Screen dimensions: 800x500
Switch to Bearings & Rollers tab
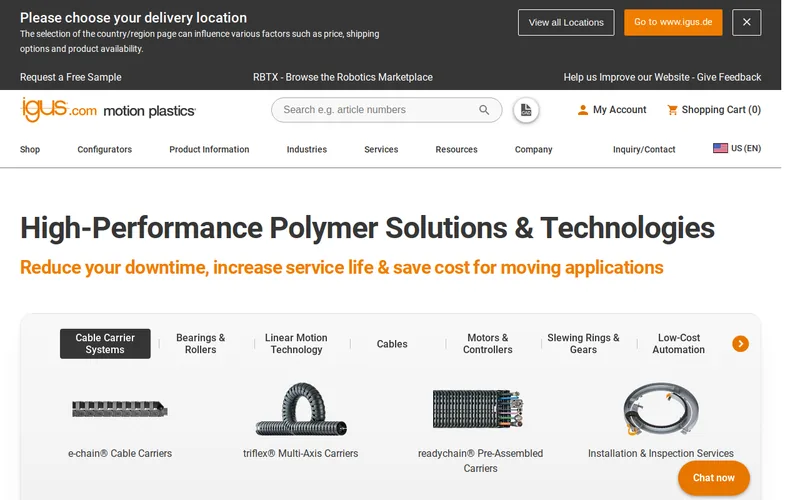click(201, 343)
